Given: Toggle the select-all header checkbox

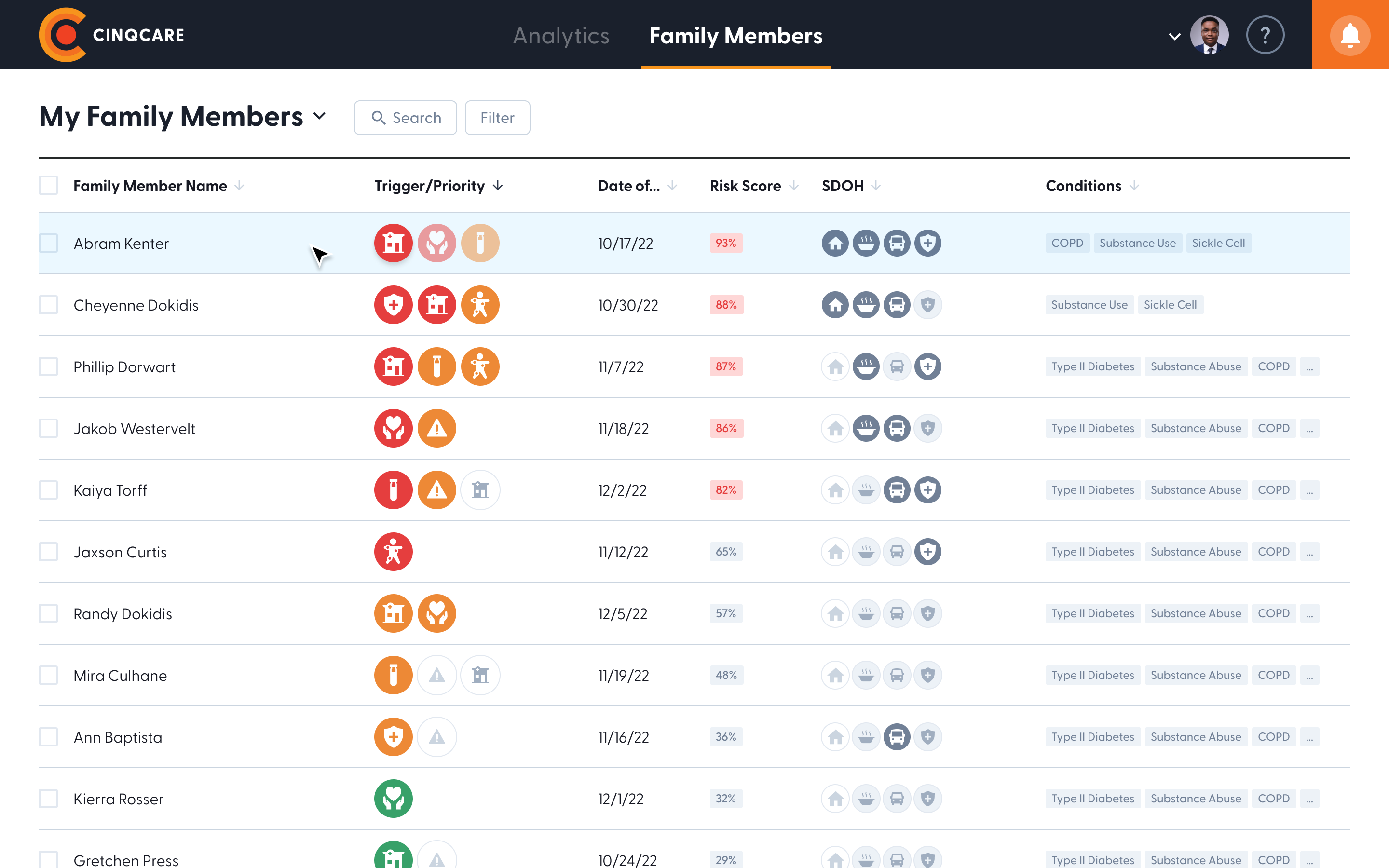Looking at the screenshot, I should pos(48,186).
